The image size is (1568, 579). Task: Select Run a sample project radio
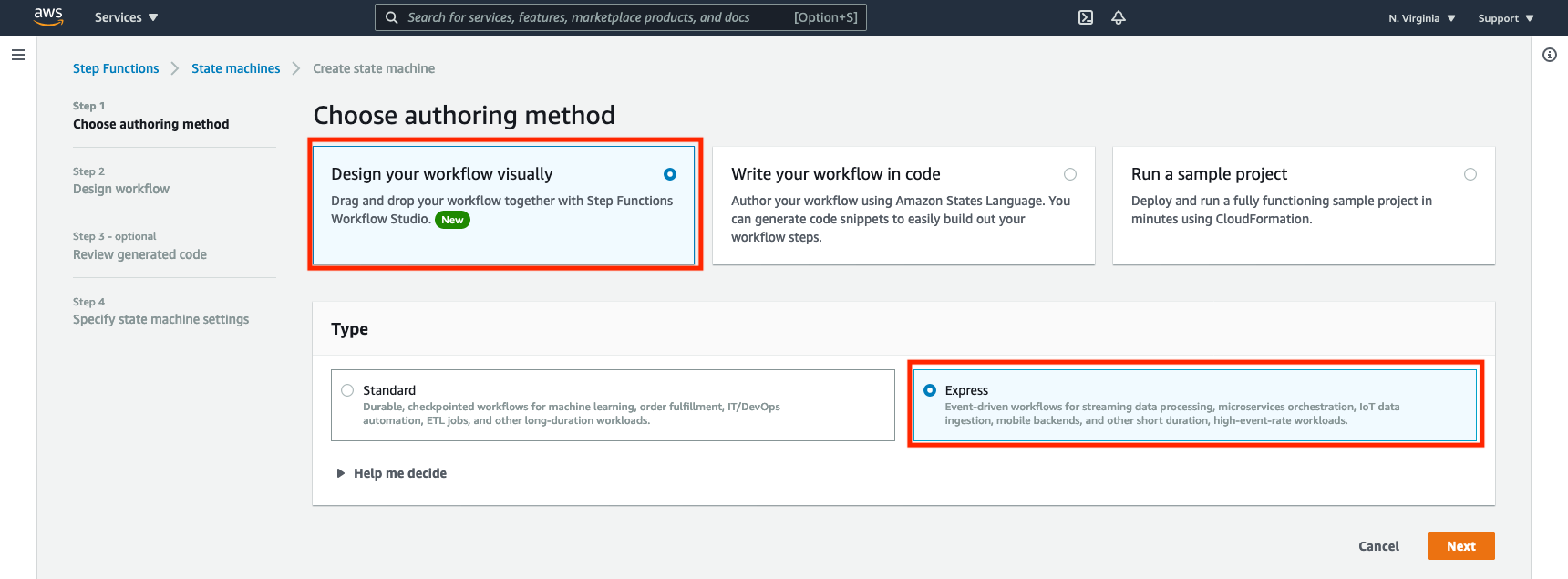tap(1470, 174)
